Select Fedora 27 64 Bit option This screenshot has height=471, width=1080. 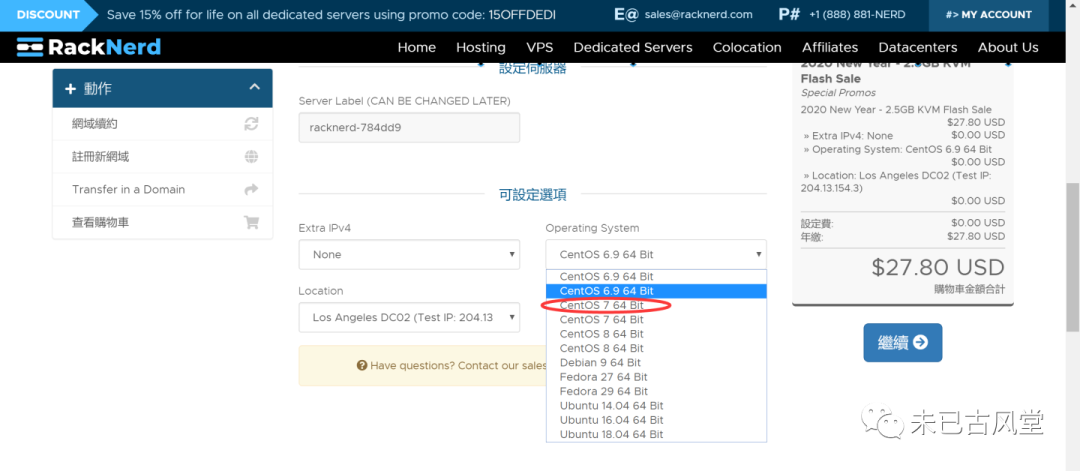[x=656, y=377]
